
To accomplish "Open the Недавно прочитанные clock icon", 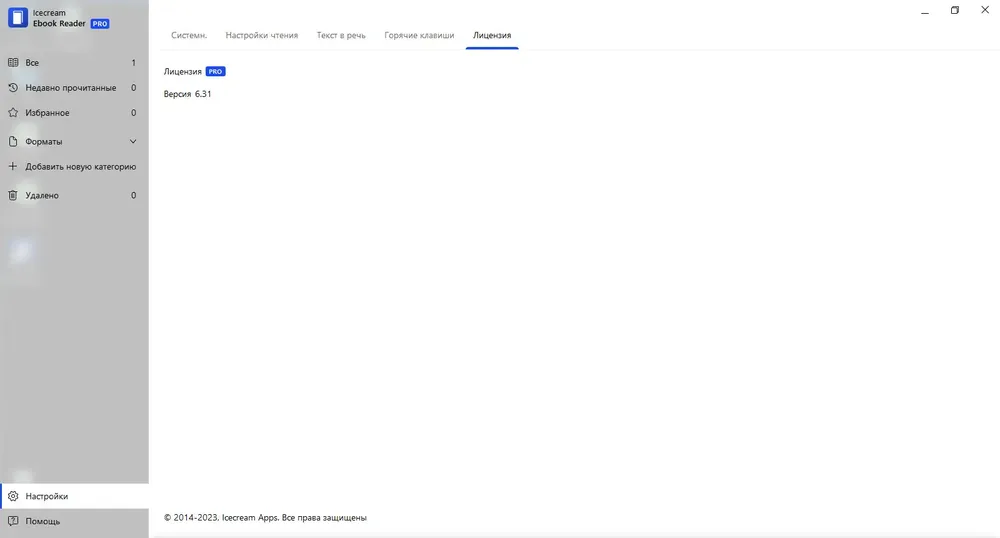I will pyautogui.click(x=13, y=88).
